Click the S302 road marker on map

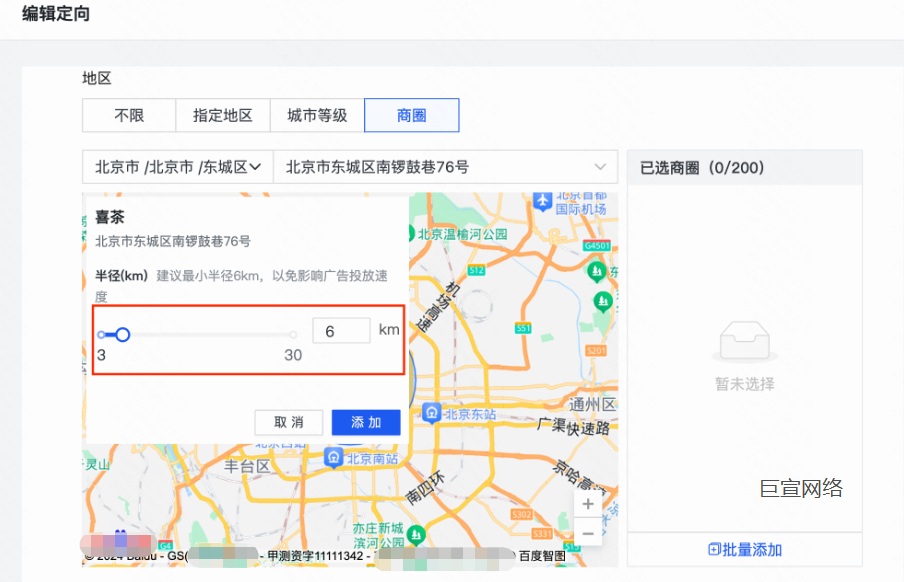(521, 515)
